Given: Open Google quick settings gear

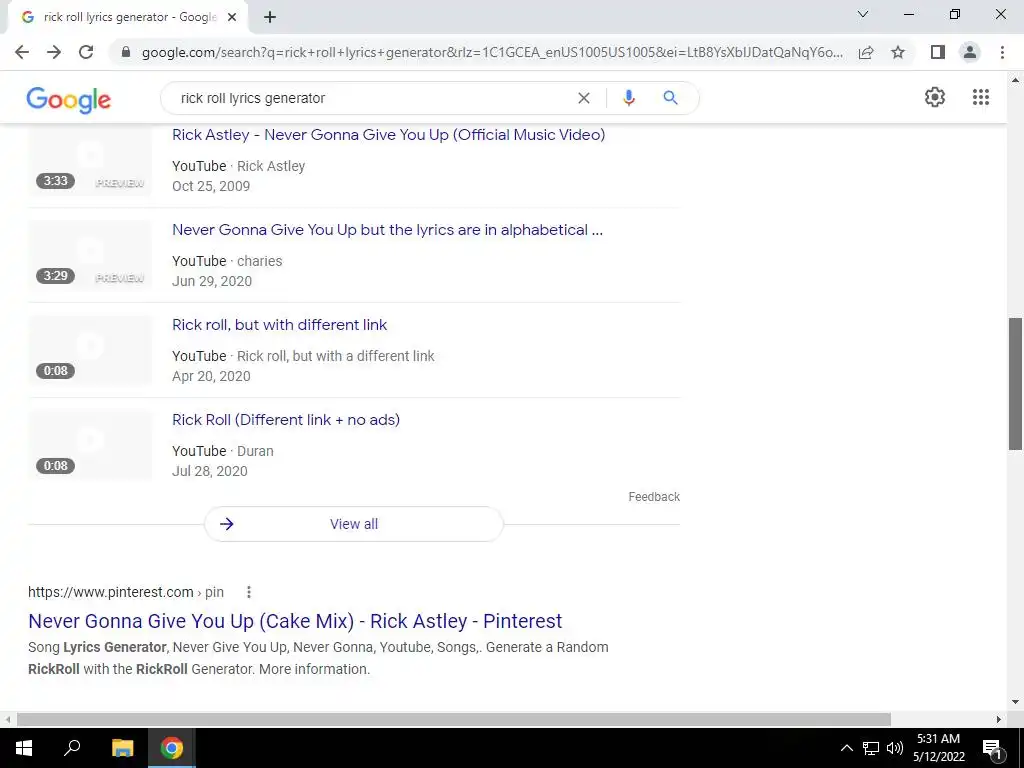Looking at the screenshot, I should 935,97.
